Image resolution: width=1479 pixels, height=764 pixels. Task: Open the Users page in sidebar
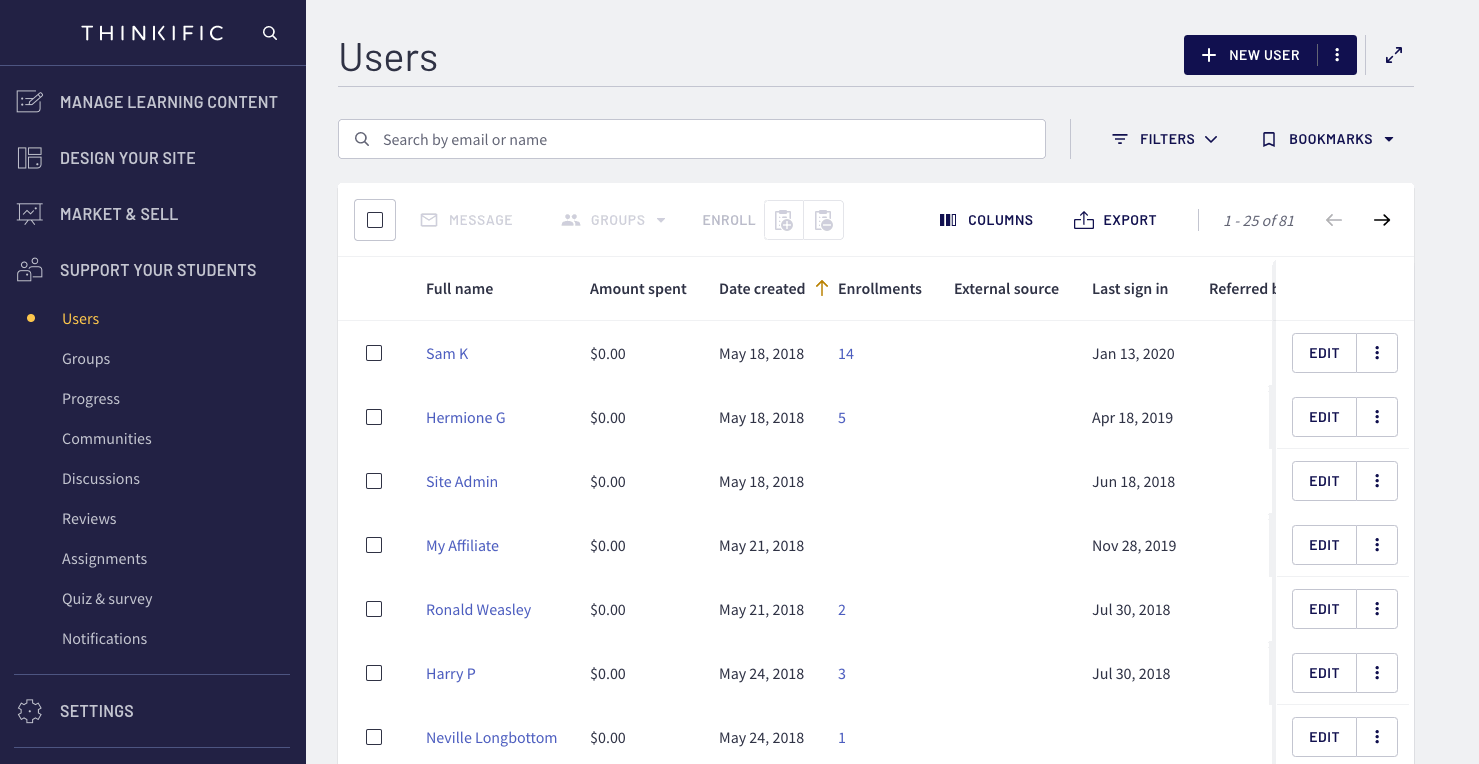[x=80, y=319]
